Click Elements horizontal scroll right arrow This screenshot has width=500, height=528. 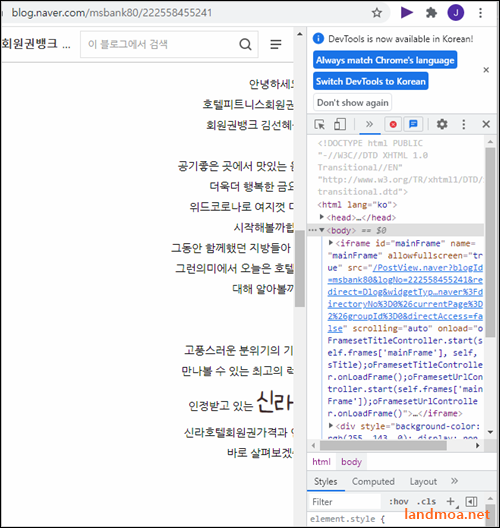[477, 445]
